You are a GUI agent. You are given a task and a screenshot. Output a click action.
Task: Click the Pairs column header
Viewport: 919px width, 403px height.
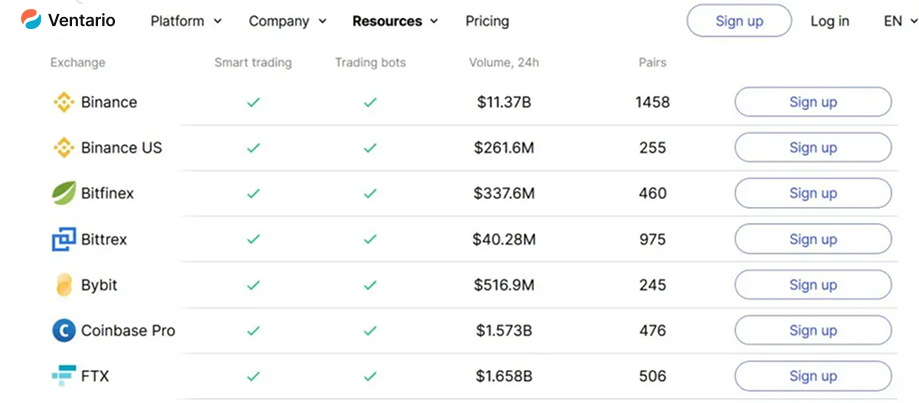[x=652, y=62]
